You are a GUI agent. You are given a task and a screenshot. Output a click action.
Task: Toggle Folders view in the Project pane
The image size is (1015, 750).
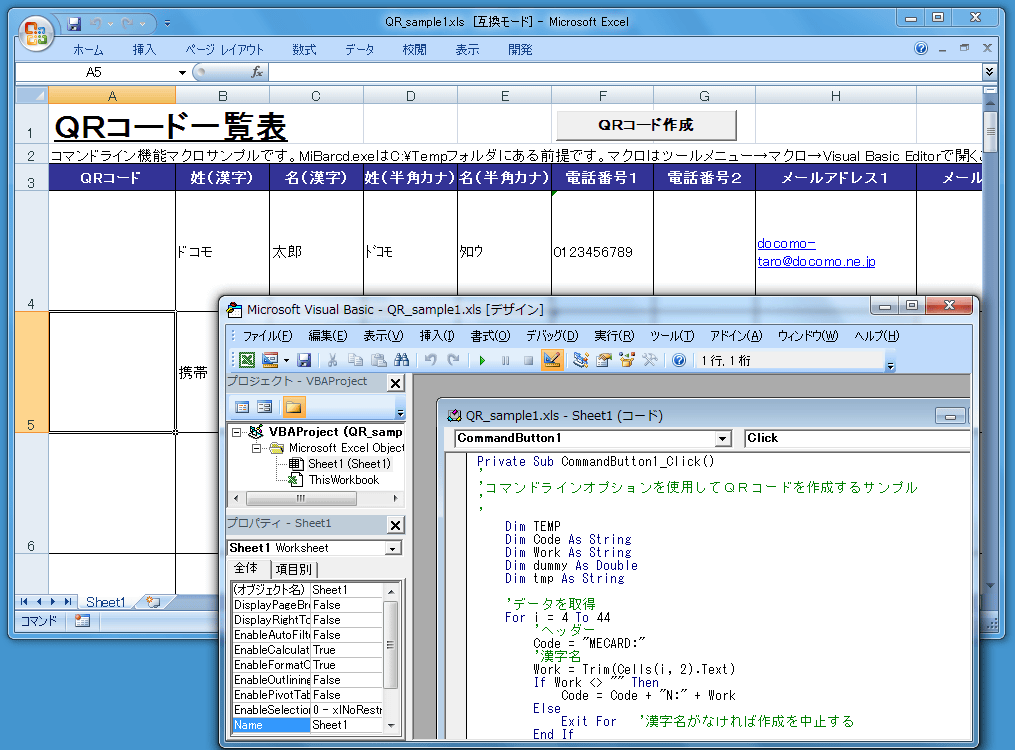pyautogui.click(x=293, y=407)
